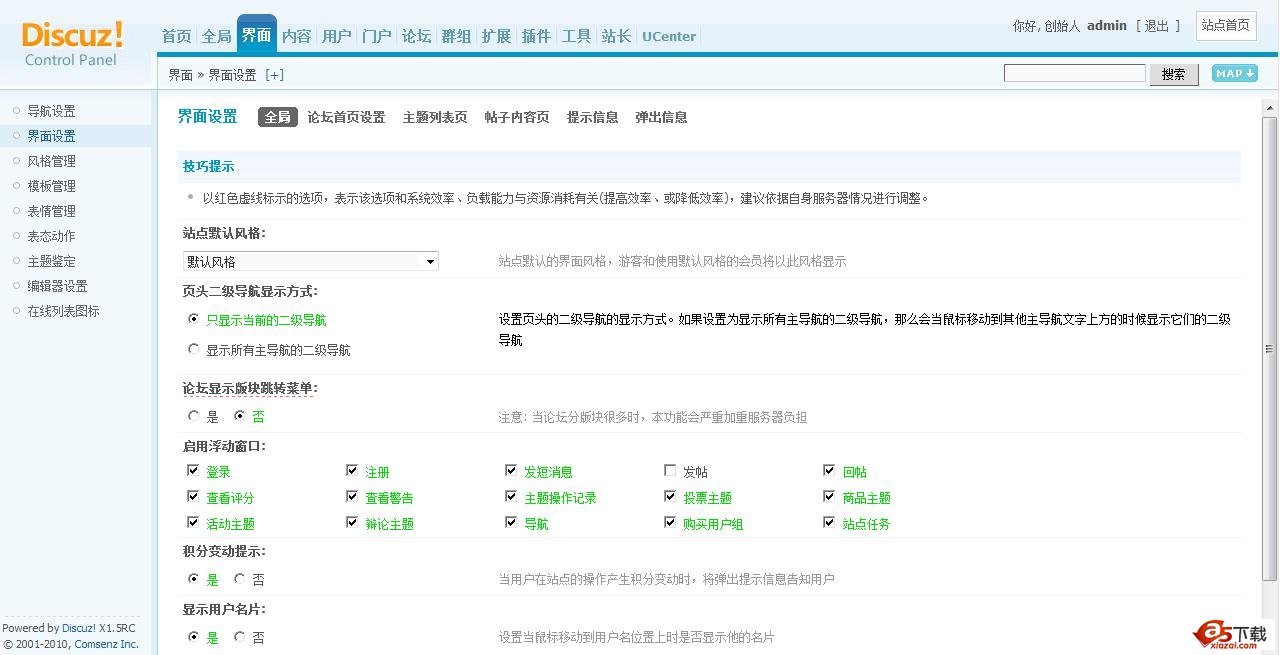Click the search input field
This screenshot has height=655, width=1280.
1074,73
